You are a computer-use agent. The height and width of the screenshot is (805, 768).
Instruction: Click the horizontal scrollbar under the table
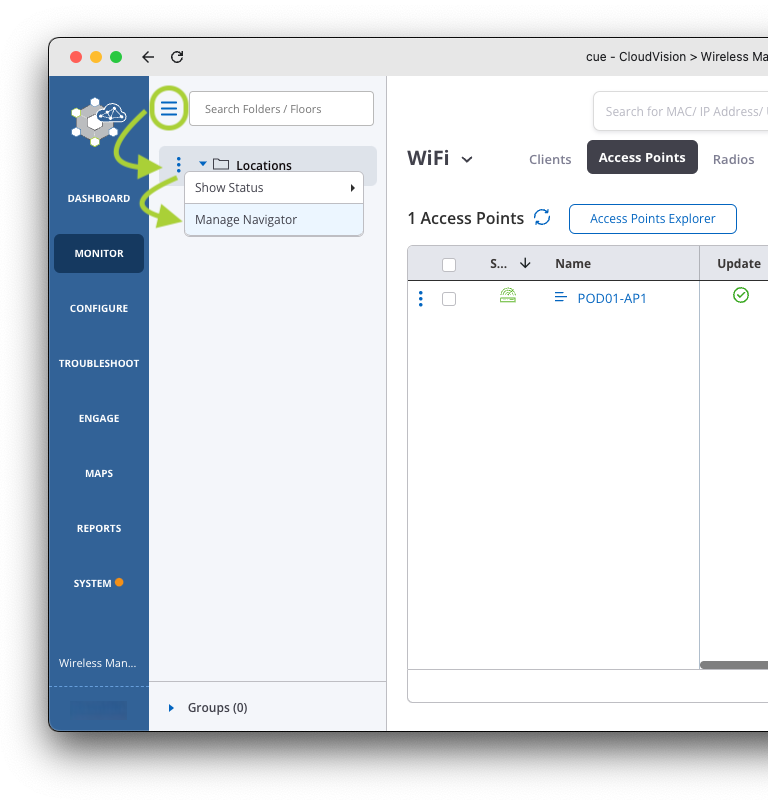(x=733, y=665)
